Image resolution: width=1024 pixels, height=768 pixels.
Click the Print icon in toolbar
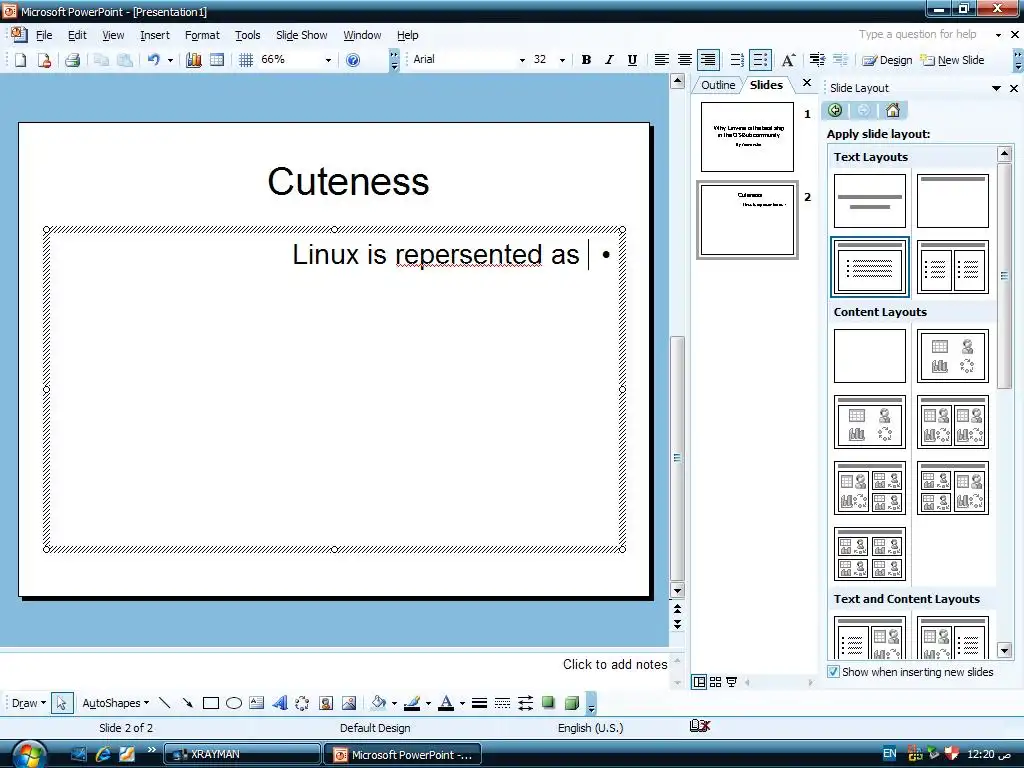72,60
